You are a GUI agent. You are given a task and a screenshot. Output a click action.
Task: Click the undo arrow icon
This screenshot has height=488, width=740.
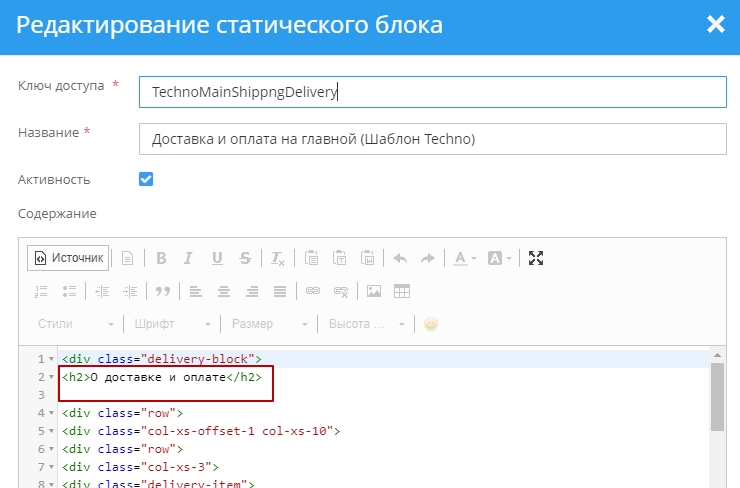400,258
